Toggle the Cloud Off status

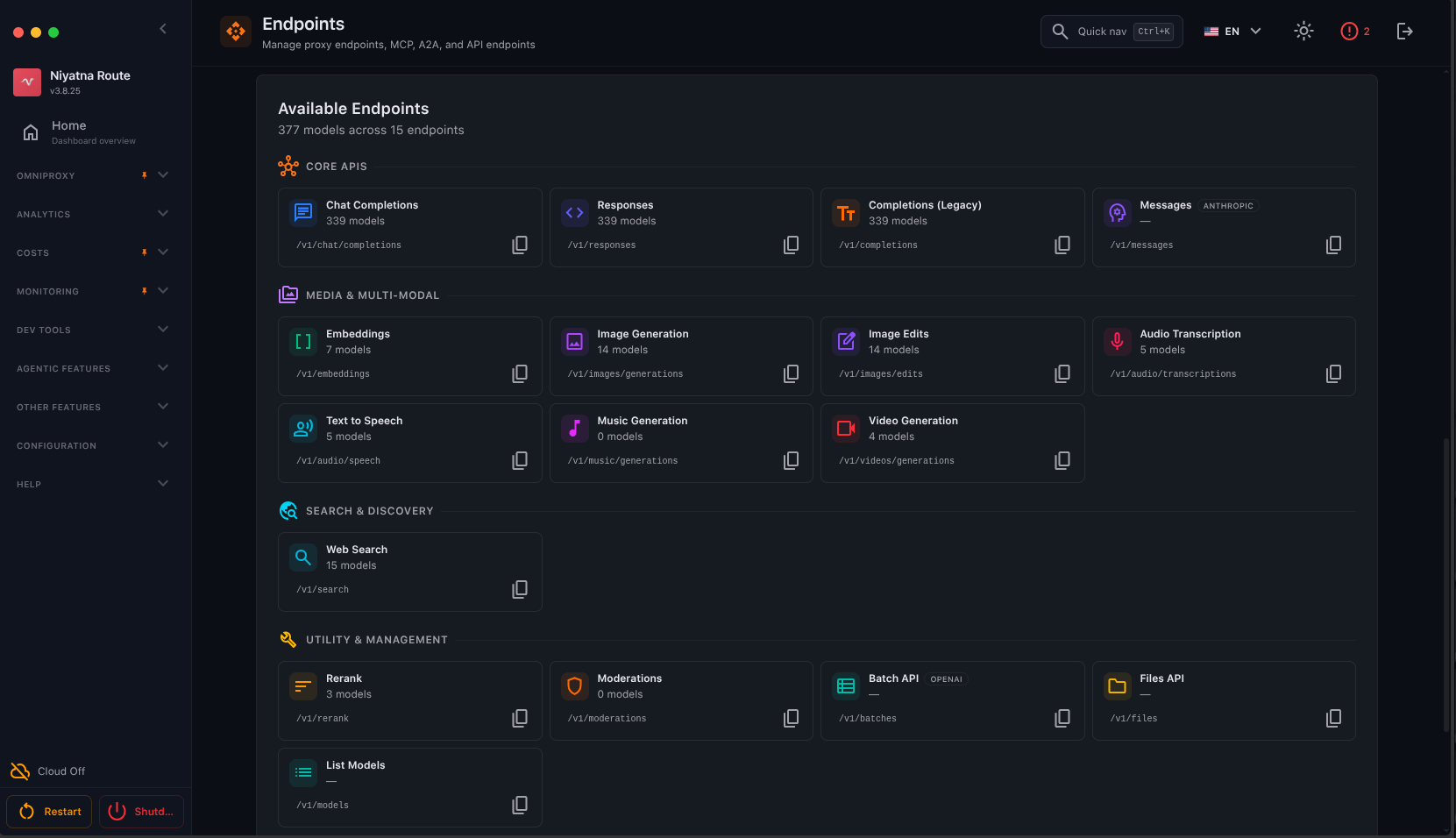[x=48, y=771]
